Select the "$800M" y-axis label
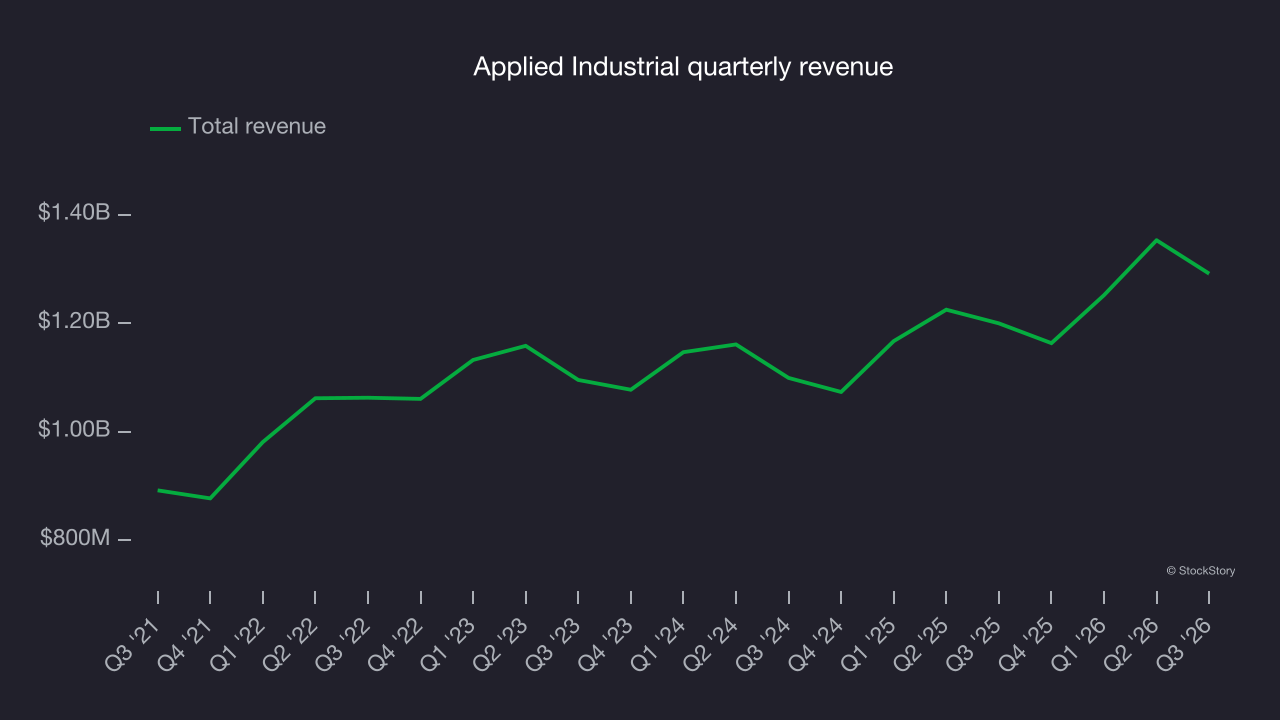The width and height of the screenshot is (1280, 720). [x=75, y=538]
